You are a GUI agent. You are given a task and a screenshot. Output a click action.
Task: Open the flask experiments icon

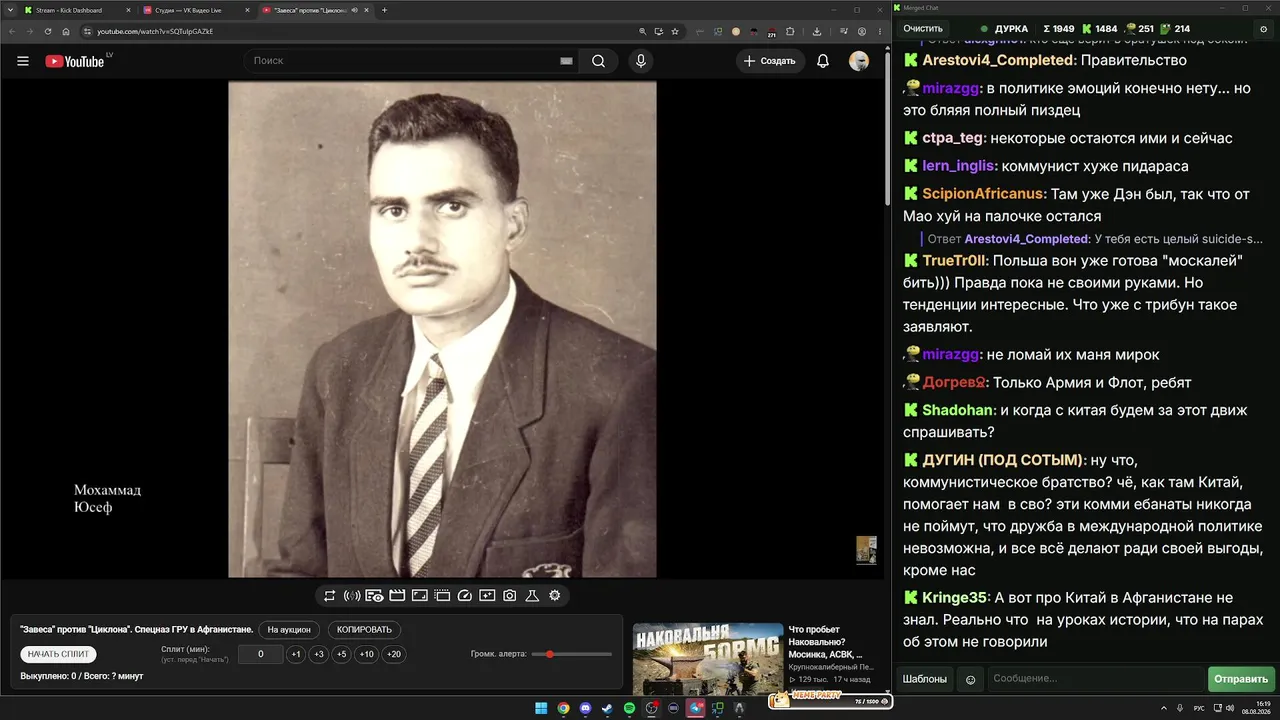click(532, 596)
